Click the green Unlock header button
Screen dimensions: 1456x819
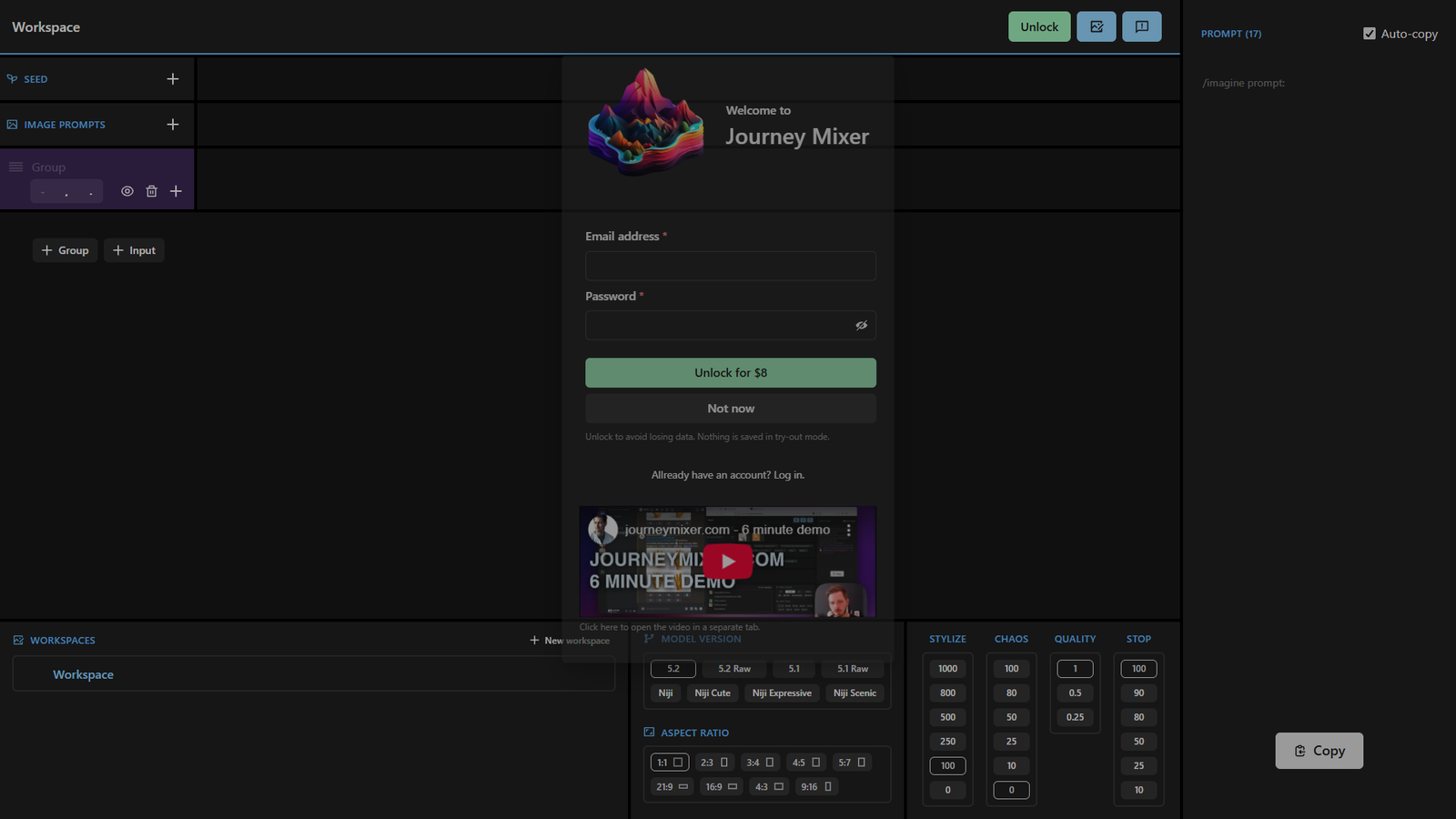pos(1039,26)
